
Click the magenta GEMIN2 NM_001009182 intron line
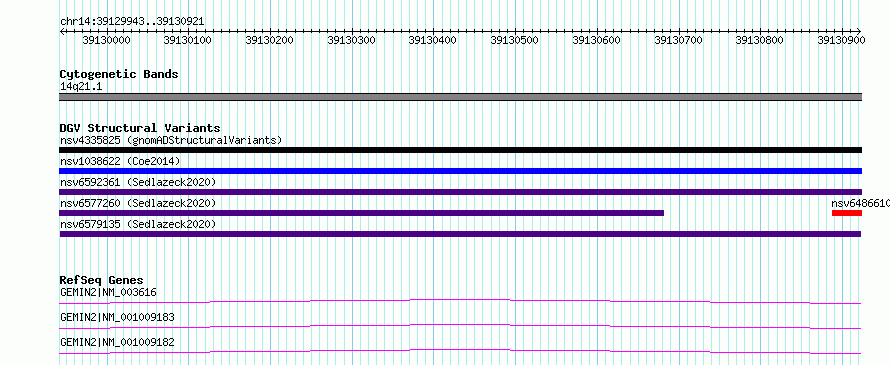click(x=460, y=351)
